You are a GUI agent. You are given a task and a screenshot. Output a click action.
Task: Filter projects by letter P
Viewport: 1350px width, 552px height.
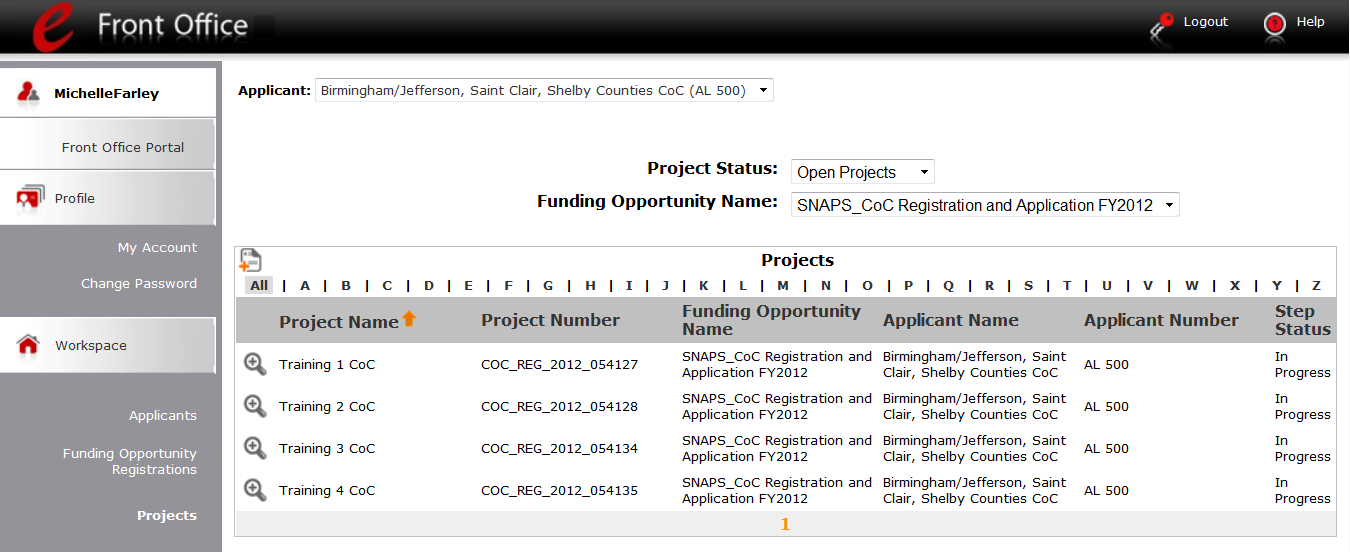point(908,285)
